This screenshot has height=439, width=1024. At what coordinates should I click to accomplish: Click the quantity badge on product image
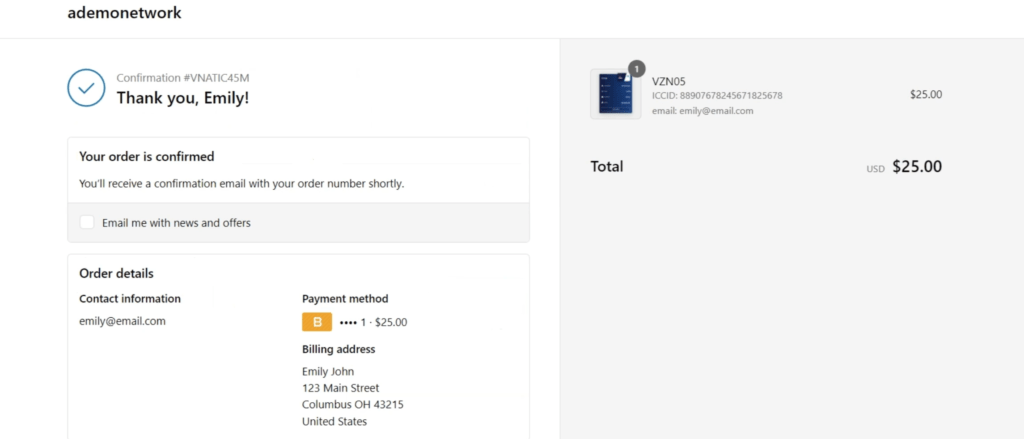click(637, 69)
